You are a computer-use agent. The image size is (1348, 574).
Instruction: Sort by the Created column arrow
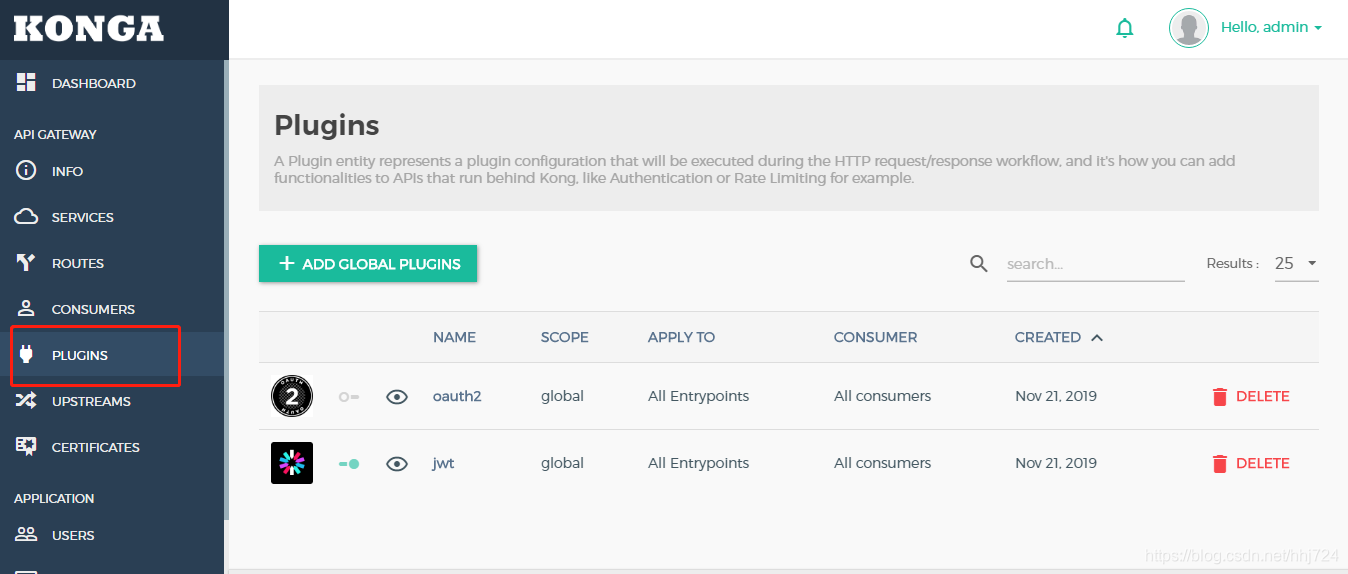pyautogui.click(x=1097, y=338)
